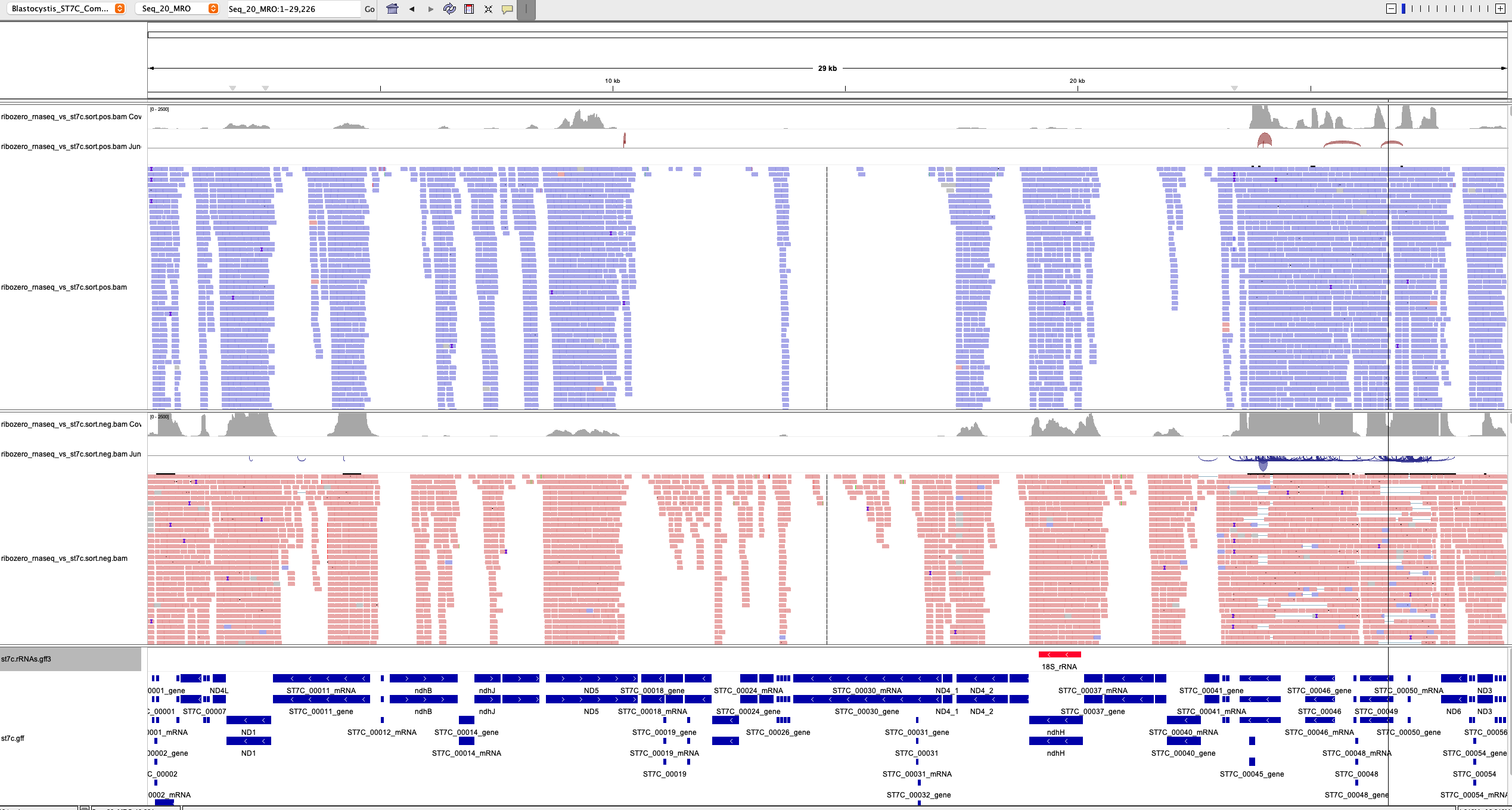The width and height of the screenshot is (1512, 810).
Task: Go forward with the right arrow icon
Action: [x=431, y=9]
